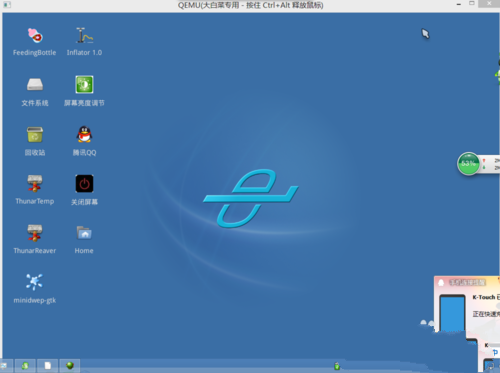Select the 屏幕亮度调节 brightness icon
Image resolution: width=500 pixels, height=373 pixels.
pyautogui.click(x=84, y=84)
